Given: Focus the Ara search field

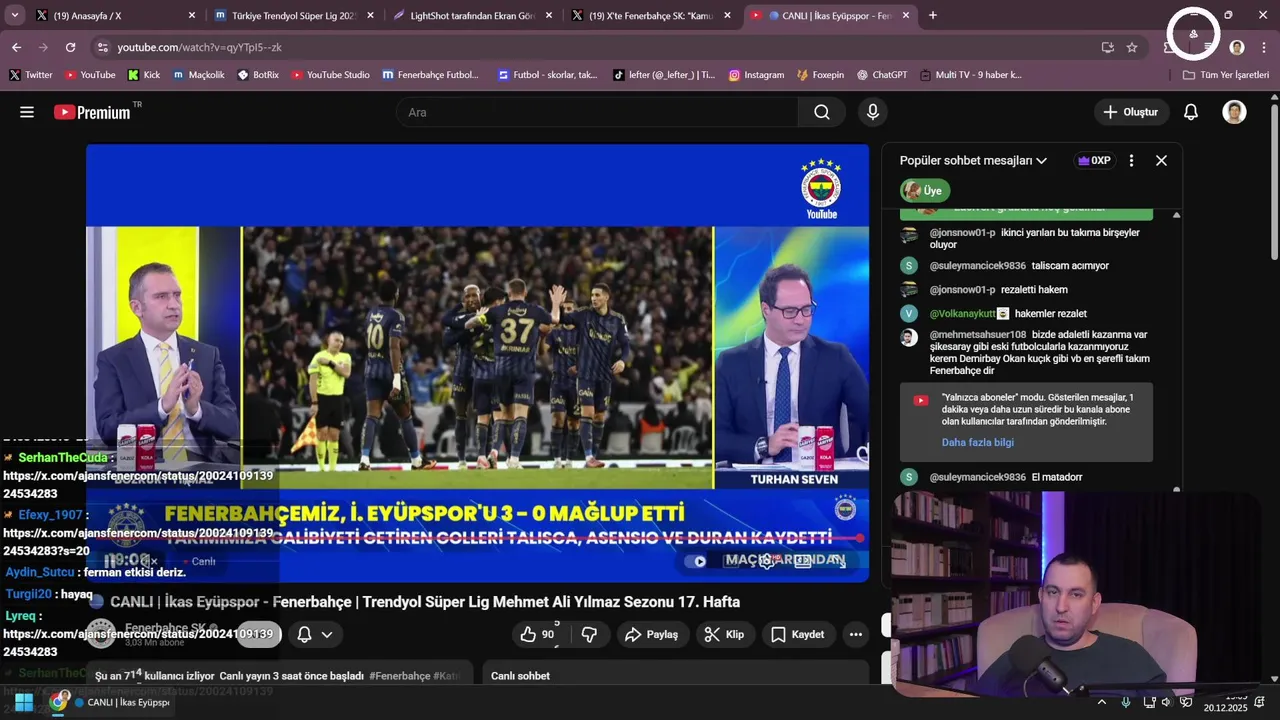Looking at the screenshot, I should (x=597, y=112).
